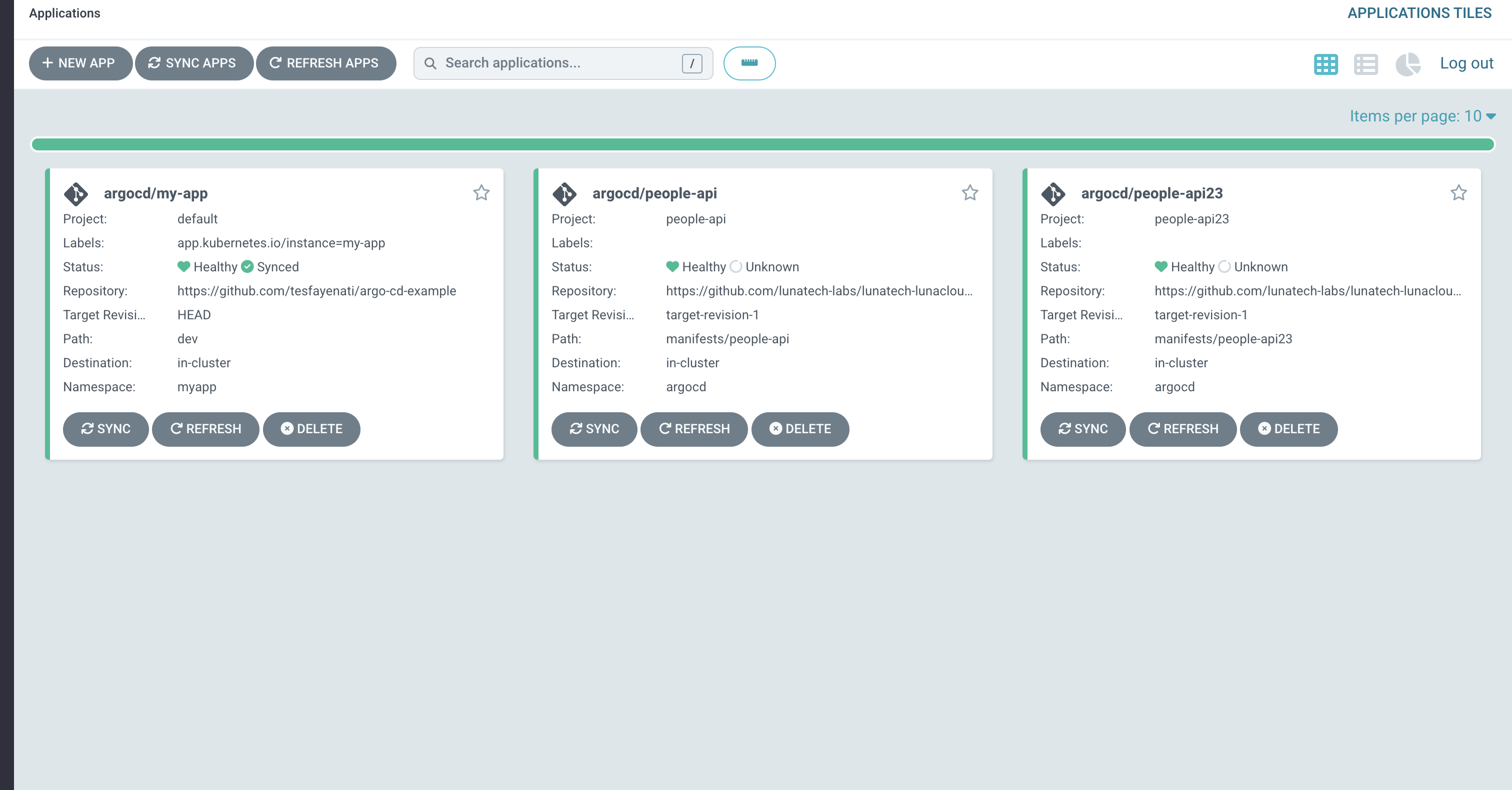Click Log out link
This screenshot has height=790, width=1512.
click(x=1466, y=63)
